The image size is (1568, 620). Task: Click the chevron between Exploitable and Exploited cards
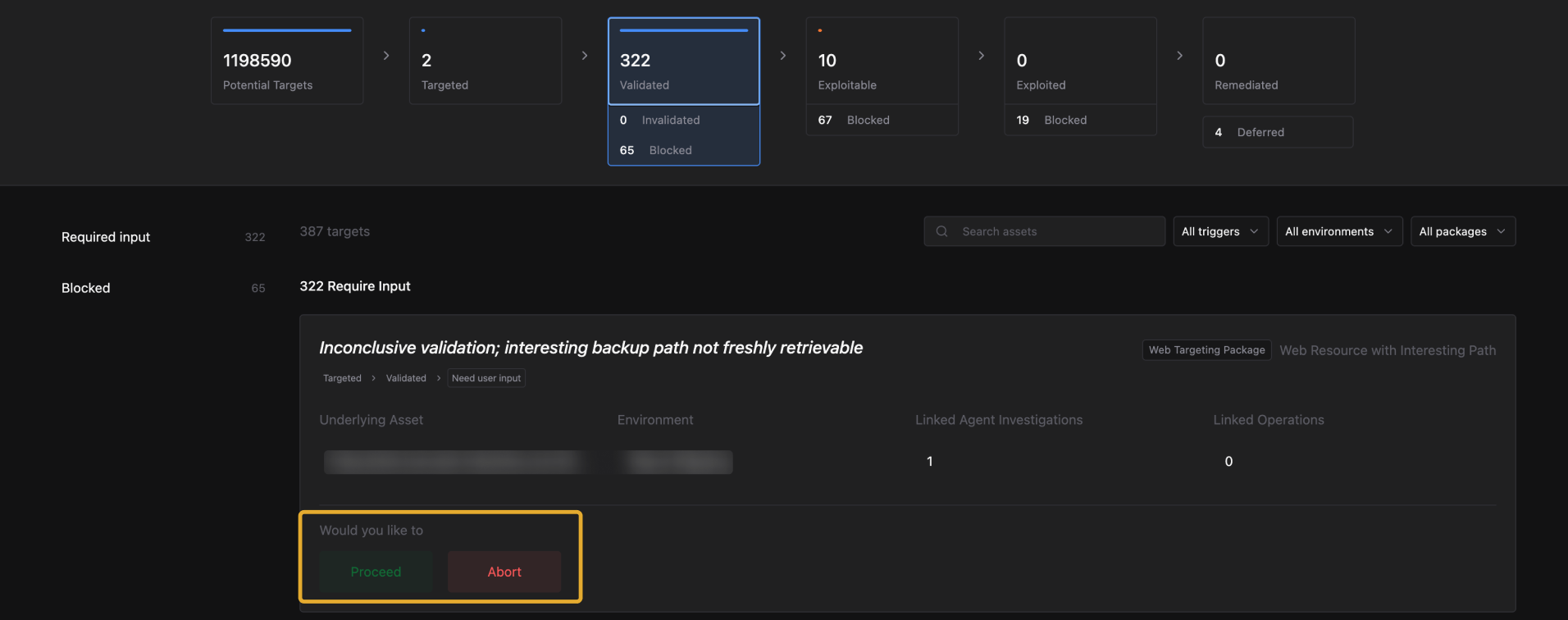tap(982, 56)
